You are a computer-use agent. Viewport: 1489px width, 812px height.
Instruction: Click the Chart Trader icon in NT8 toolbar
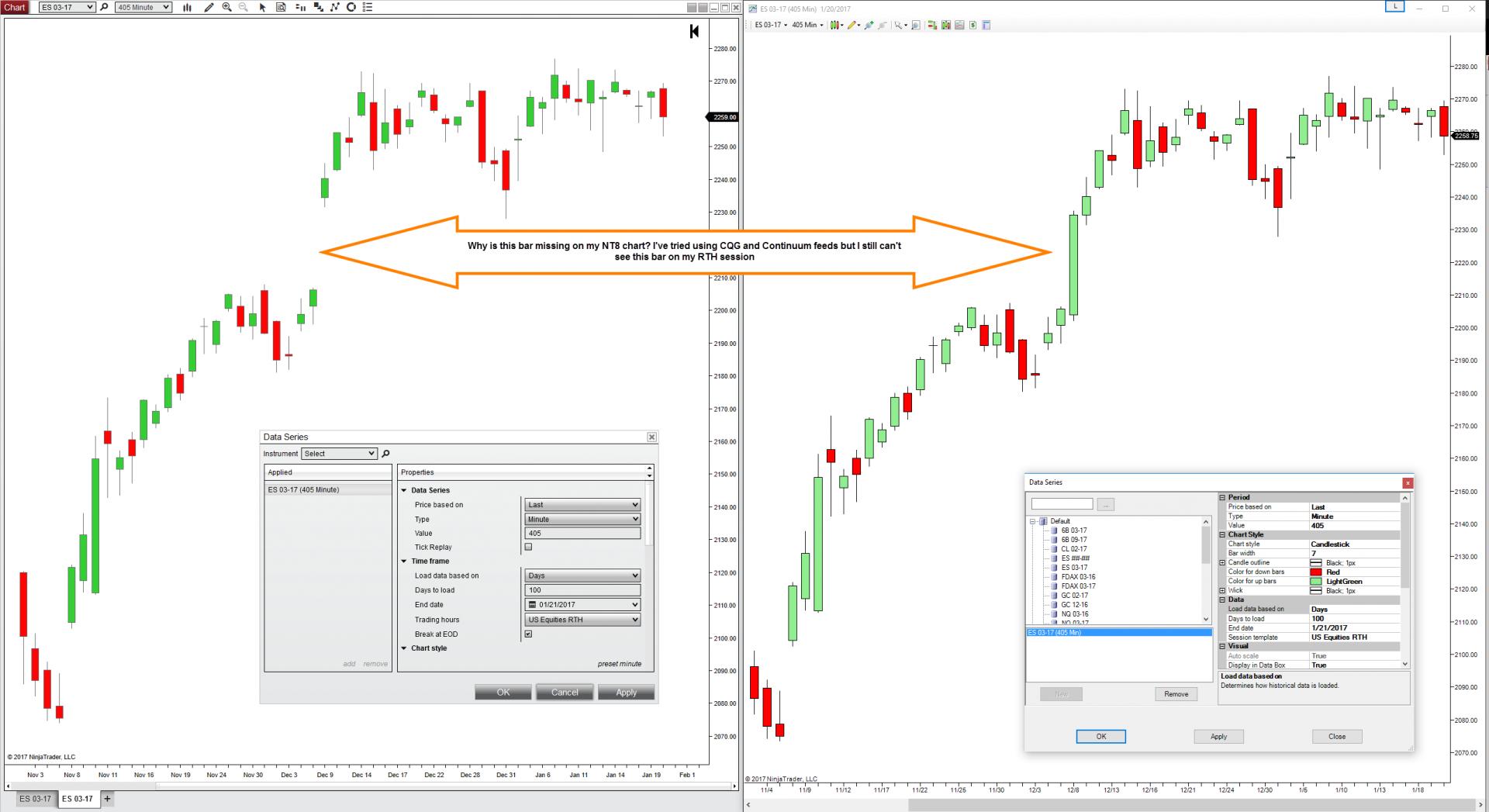coord(318,7)
